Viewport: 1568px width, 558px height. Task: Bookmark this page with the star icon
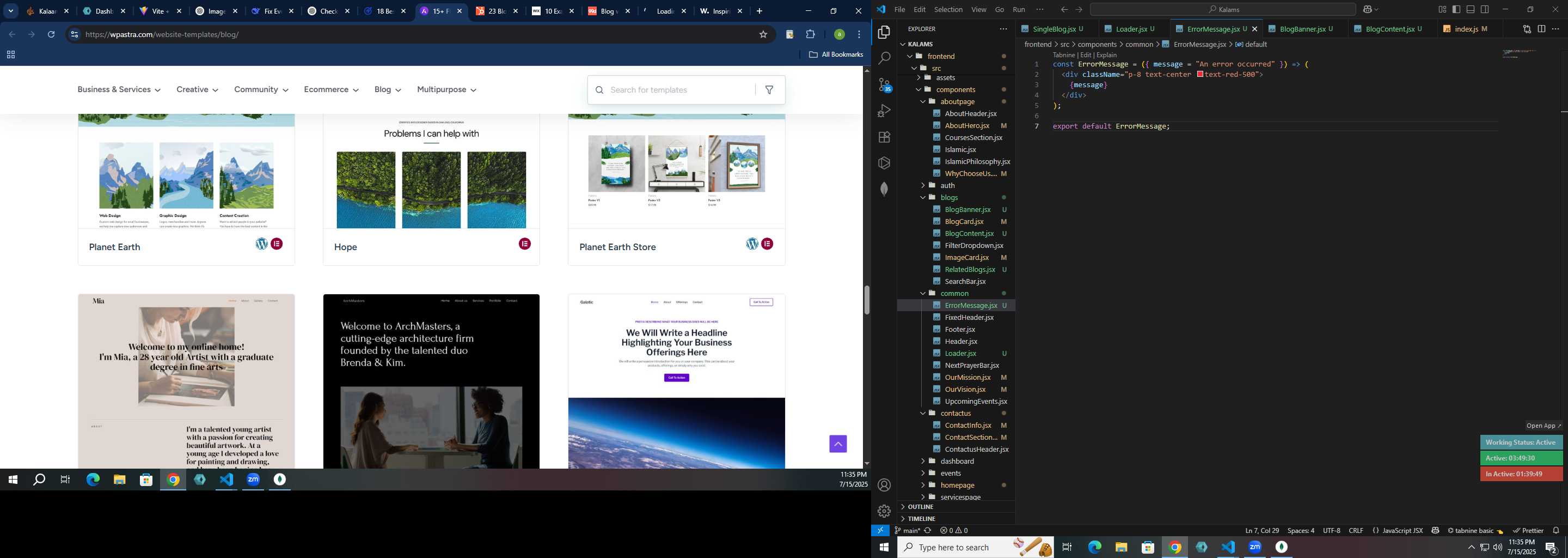pos(763,35)
